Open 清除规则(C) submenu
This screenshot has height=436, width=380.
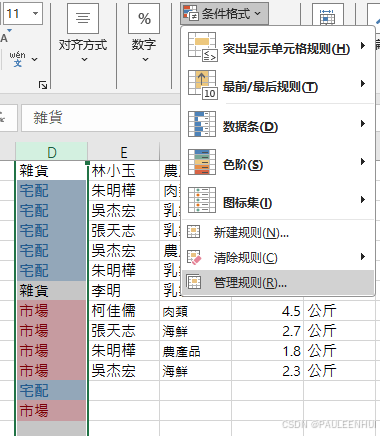(278, 257)
